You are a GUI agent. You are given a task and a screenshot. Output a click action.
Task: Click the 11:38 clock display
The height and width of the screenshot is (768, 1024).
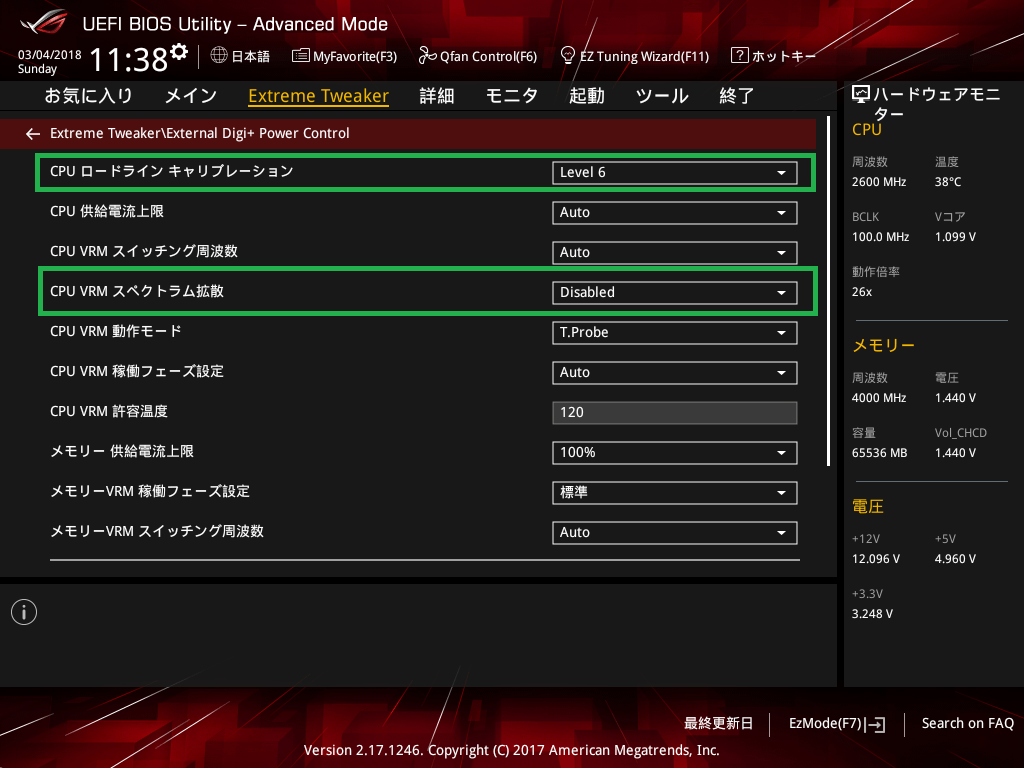(129, 60)
